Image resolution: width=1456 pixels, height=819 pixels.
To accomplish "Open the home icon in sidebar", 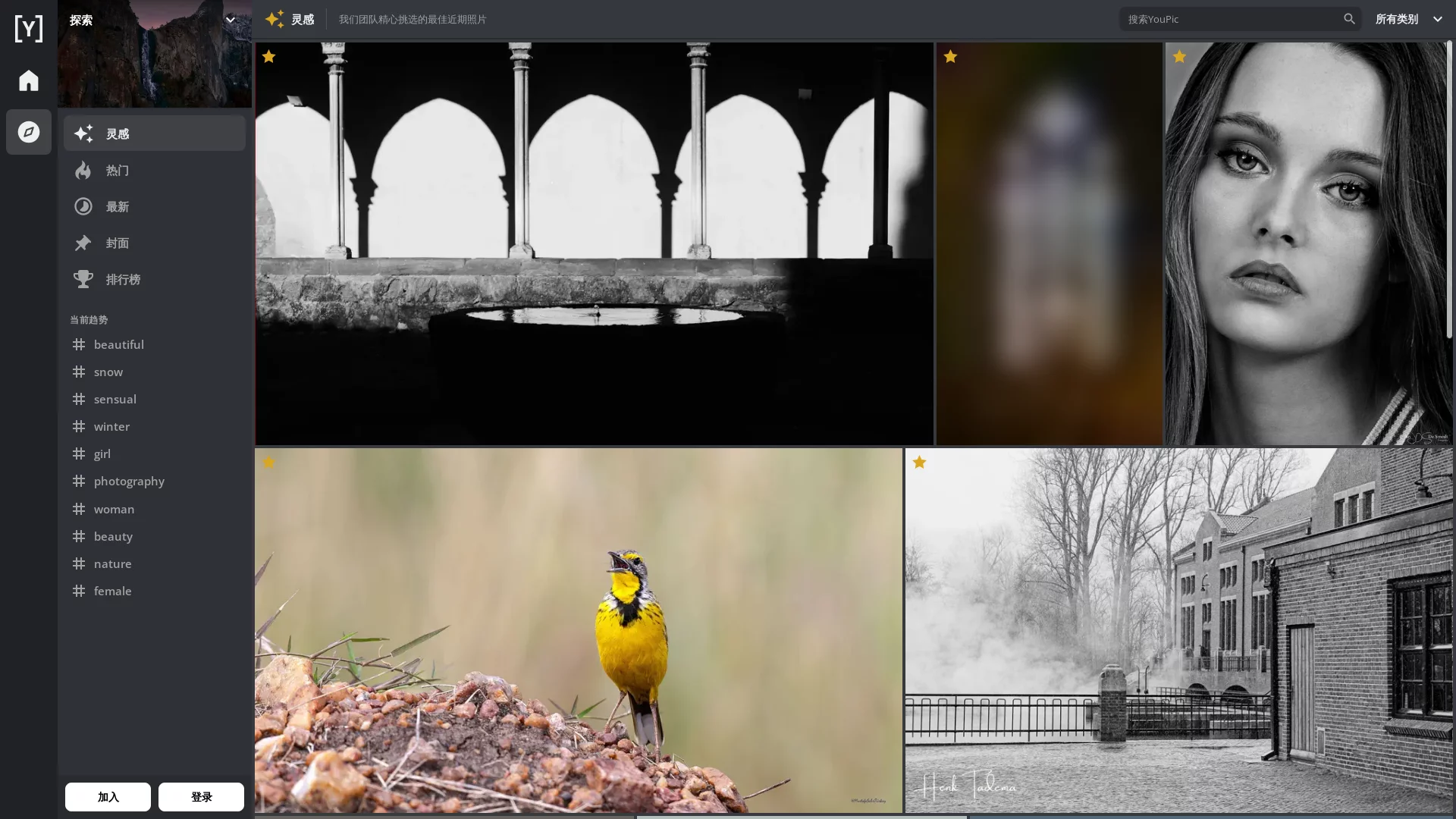I will [x=29, y=80].
